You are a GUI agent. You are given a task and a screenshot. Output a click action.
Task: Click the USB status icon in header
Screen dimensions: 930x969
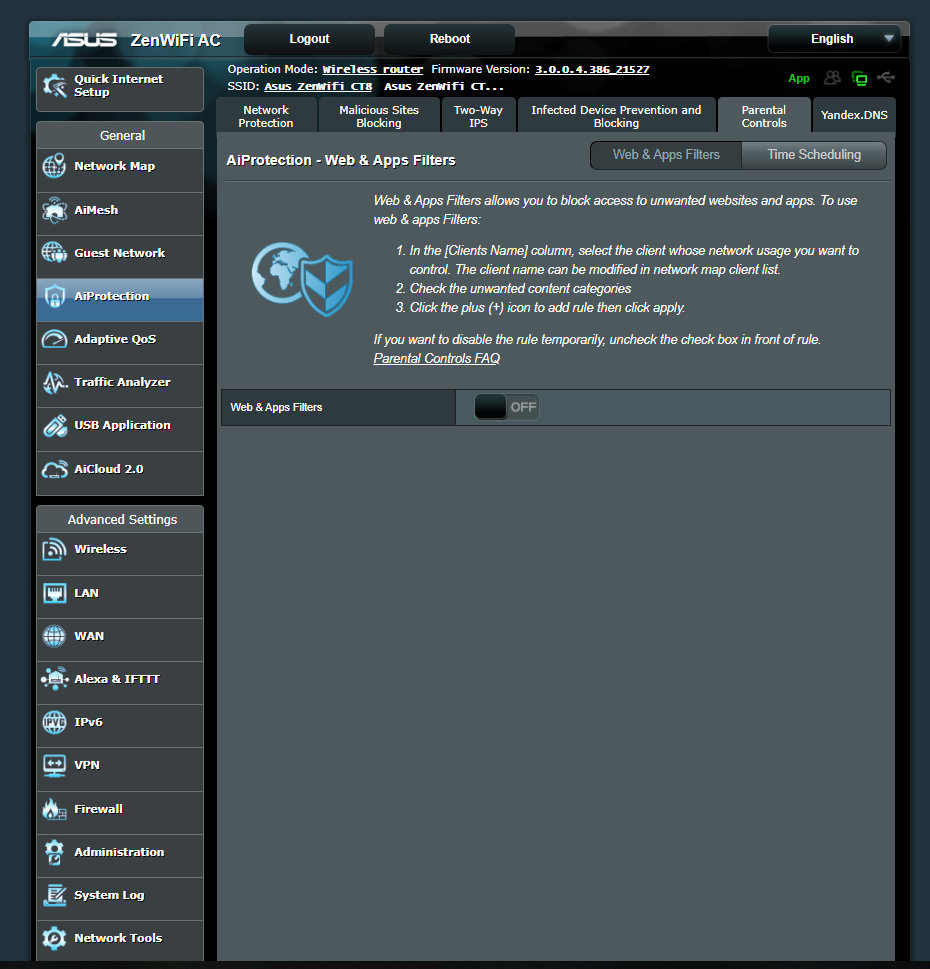(885, 78)
